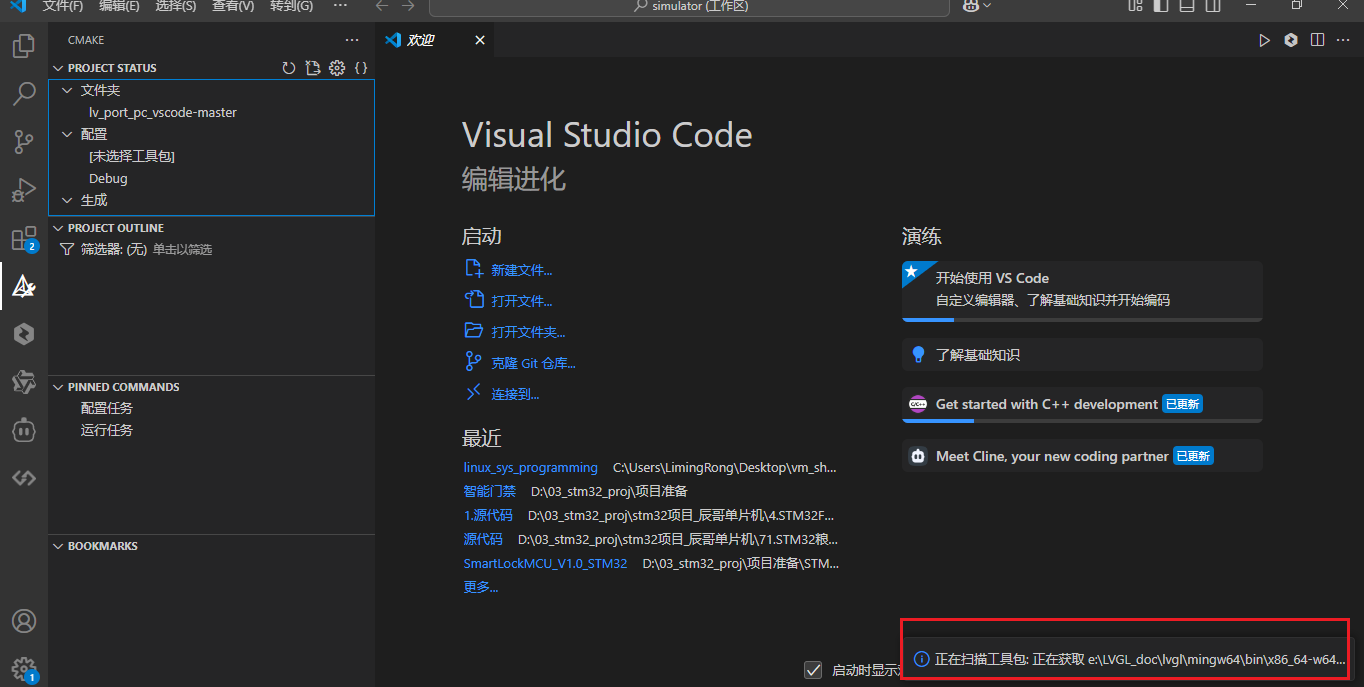Click the run play icon in editor toolbar

(x=1264, y=40)
